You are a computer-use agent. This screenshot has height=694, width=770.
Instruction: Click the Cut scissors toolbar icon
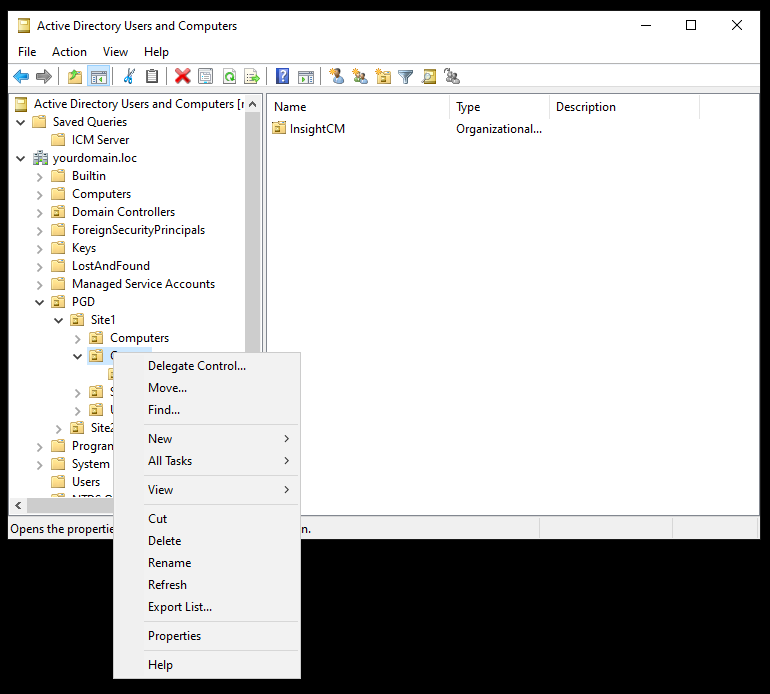click(129, 77)
